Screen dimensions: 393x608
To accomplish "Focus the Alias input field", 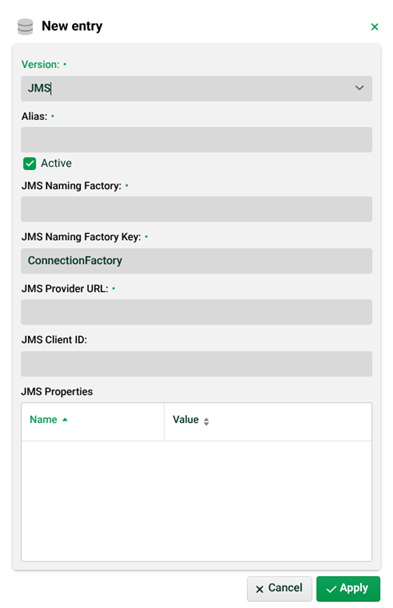I will 196,140.
